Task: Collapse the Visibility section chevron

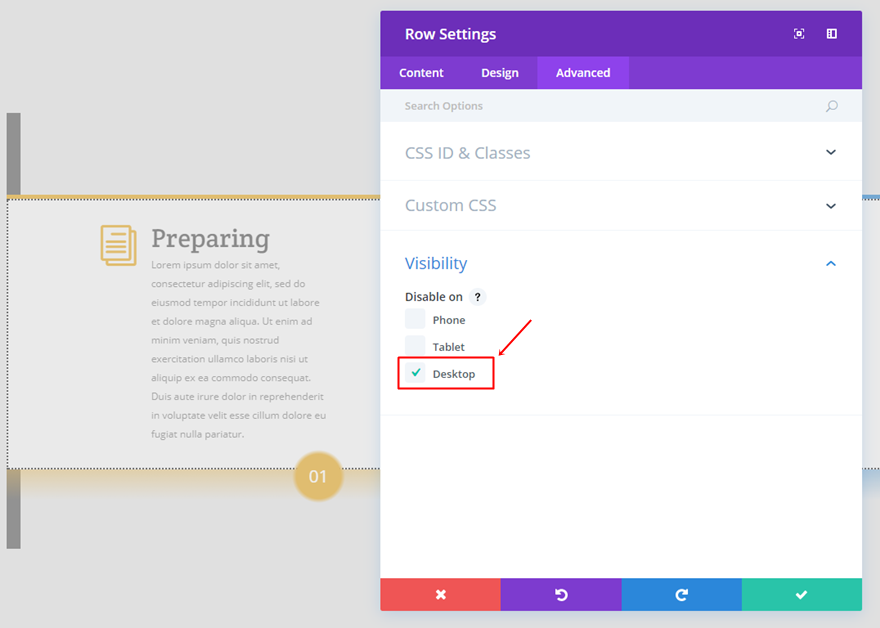Action: coord(831,263)
